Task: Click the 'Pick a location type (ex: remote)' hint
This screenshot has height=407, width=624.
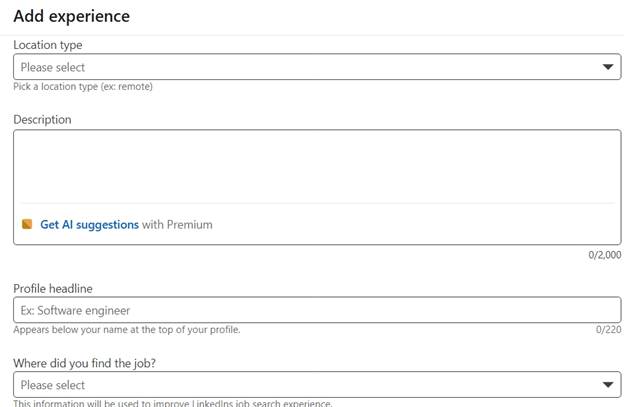Action: point(83,86)
